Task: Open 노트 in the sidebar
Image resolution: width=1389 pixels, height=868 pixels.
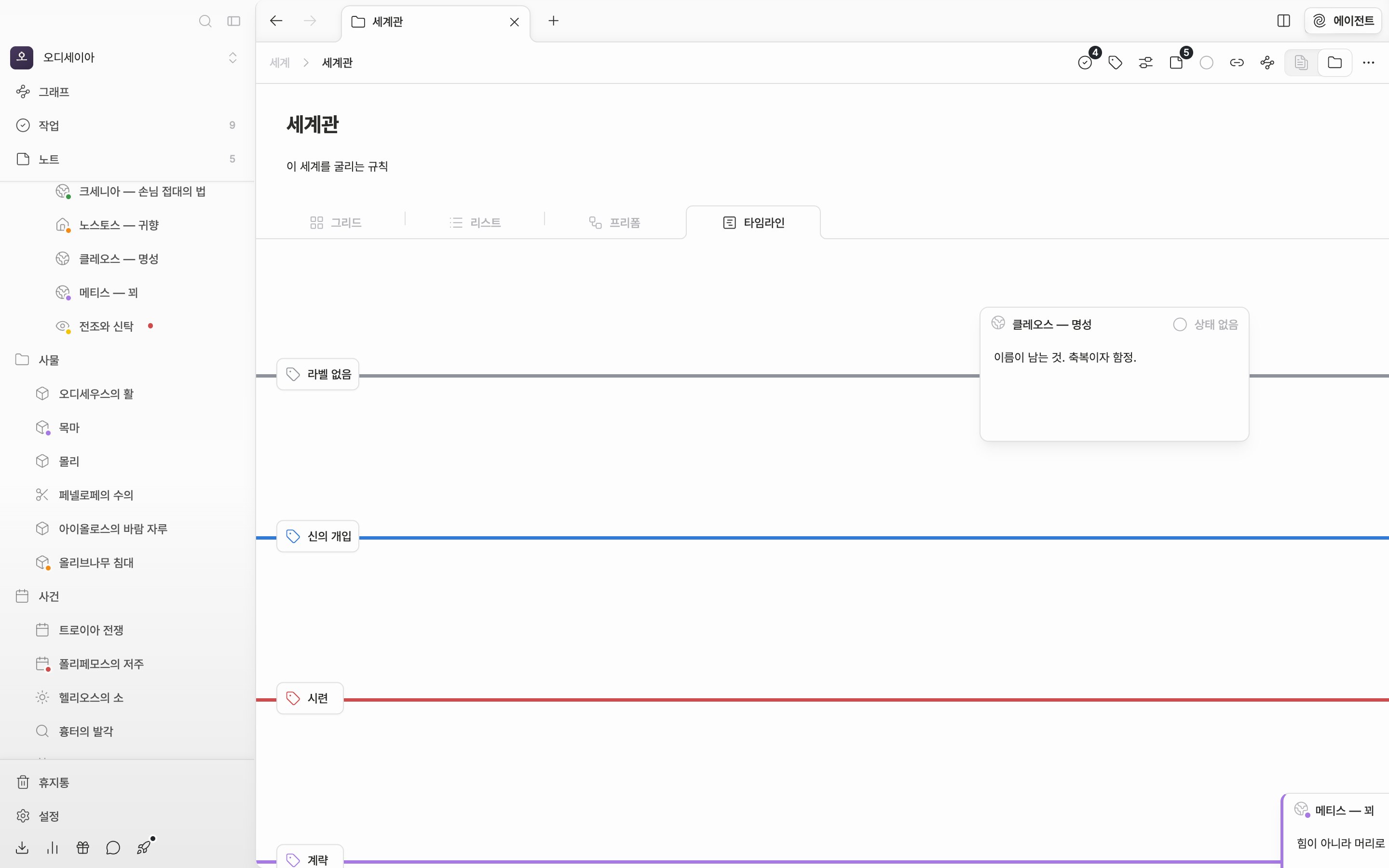Action: (126, 159)
